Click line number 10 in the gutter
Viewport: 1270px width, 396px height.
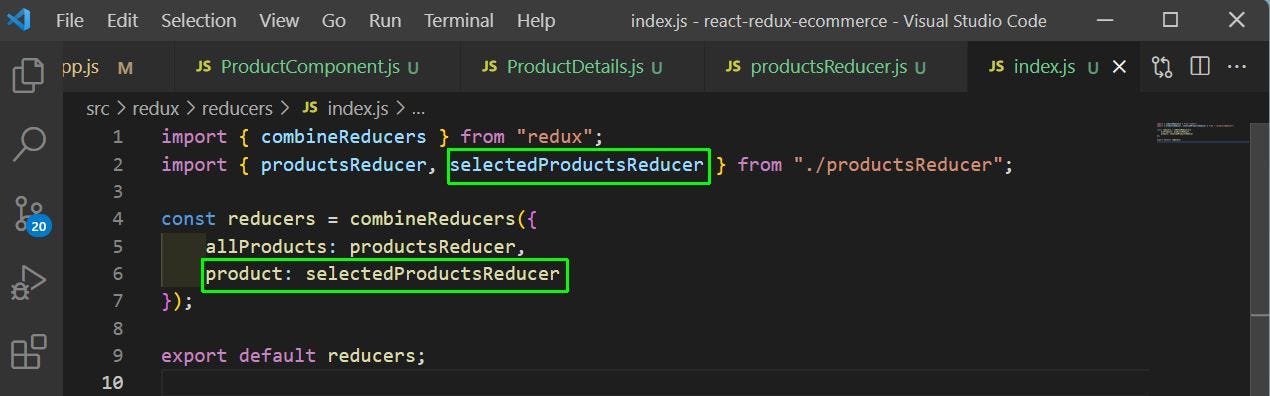pyautogui.click(x=113, y=382)
